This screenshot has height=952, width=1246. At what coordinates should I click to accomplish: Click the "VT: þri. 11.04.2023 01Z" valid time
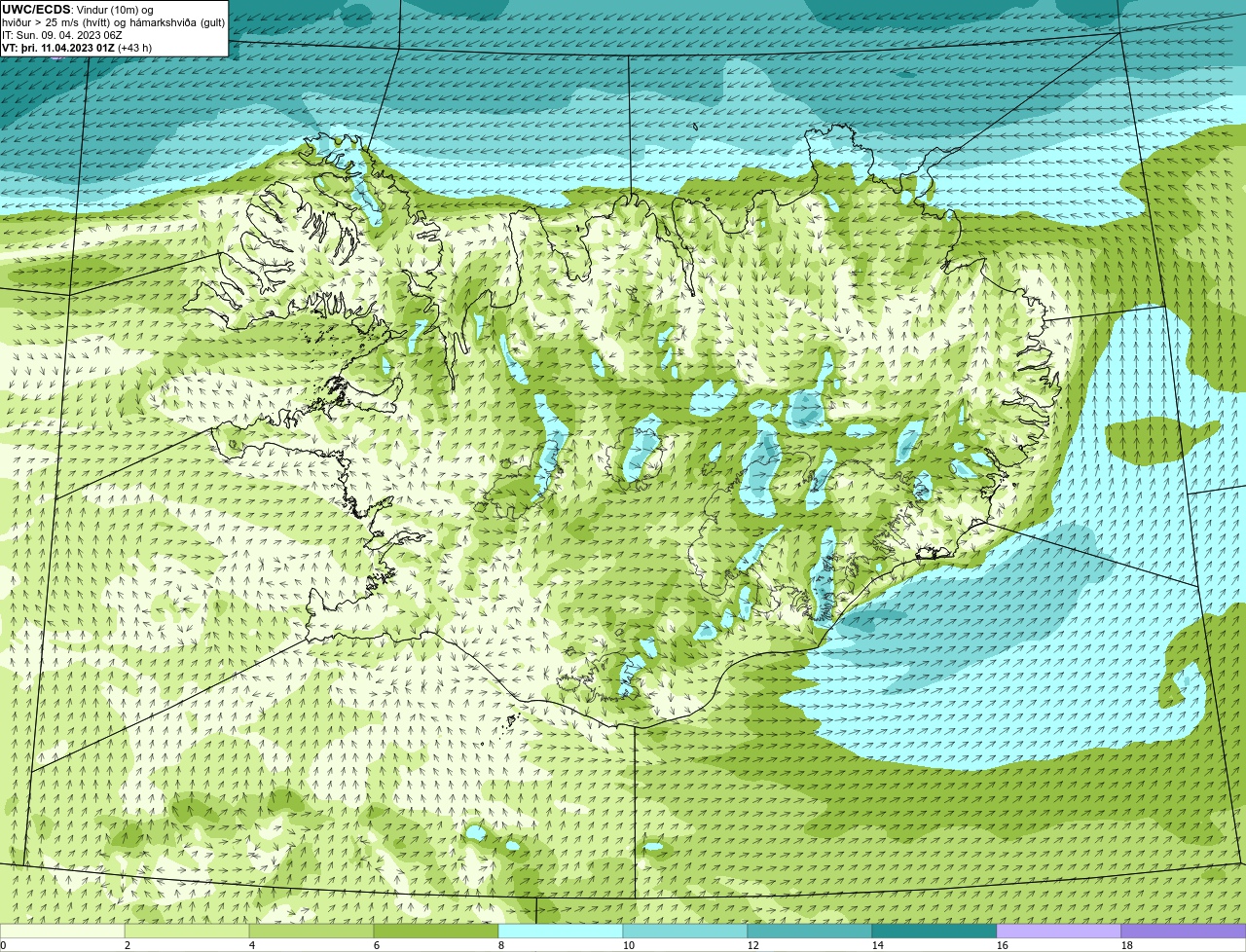coord(58,48)
